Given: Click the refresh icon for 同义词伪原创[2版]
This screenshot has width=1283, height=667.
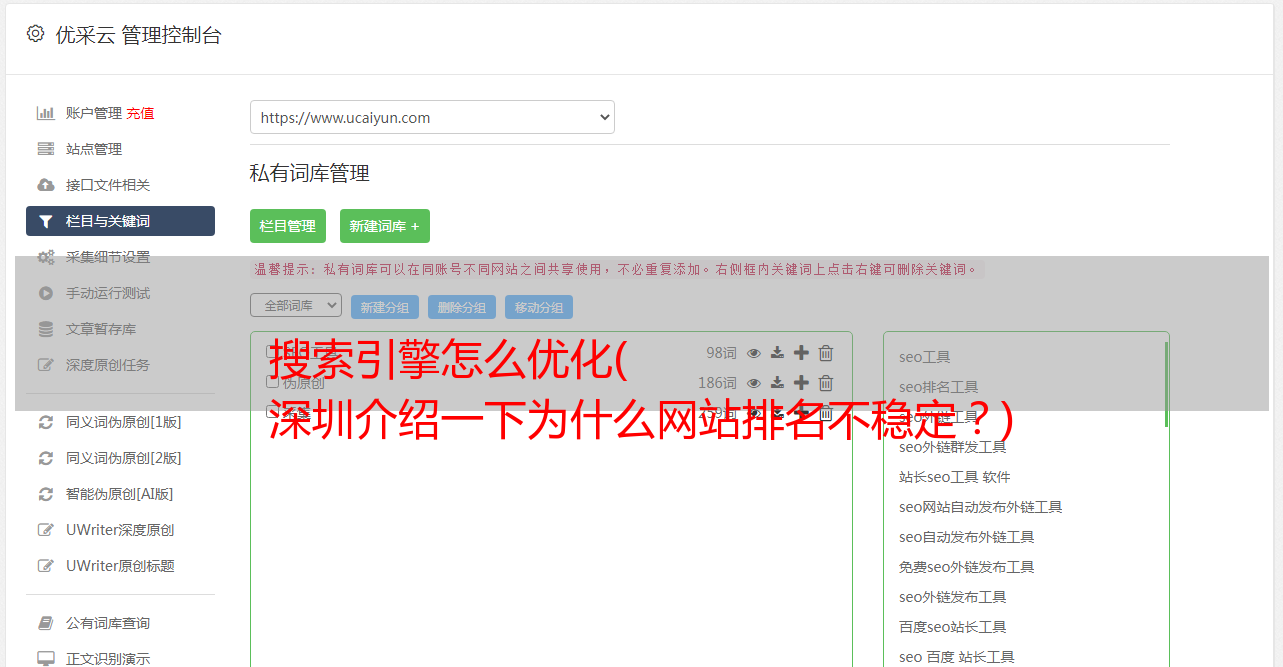Looking at the screenshot, I should tap(45, 458).
